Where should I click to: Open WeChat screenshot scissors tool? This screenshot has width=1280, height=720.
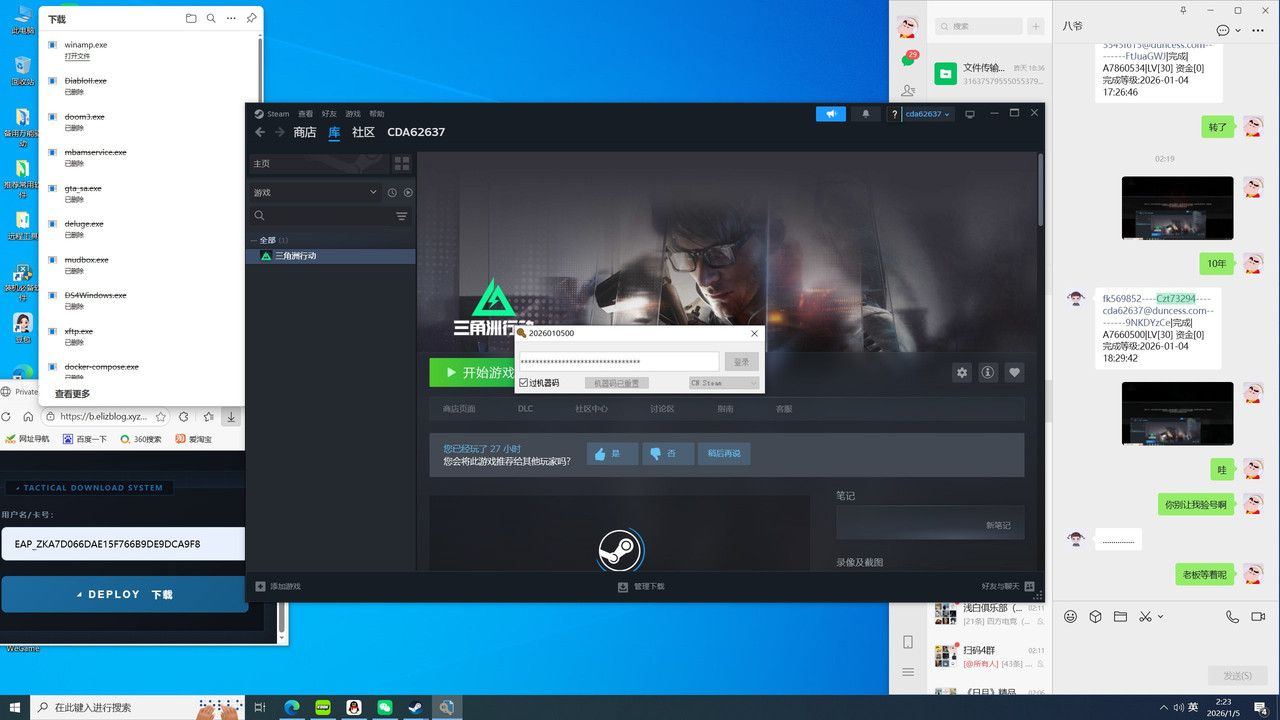pos(1146,617)
